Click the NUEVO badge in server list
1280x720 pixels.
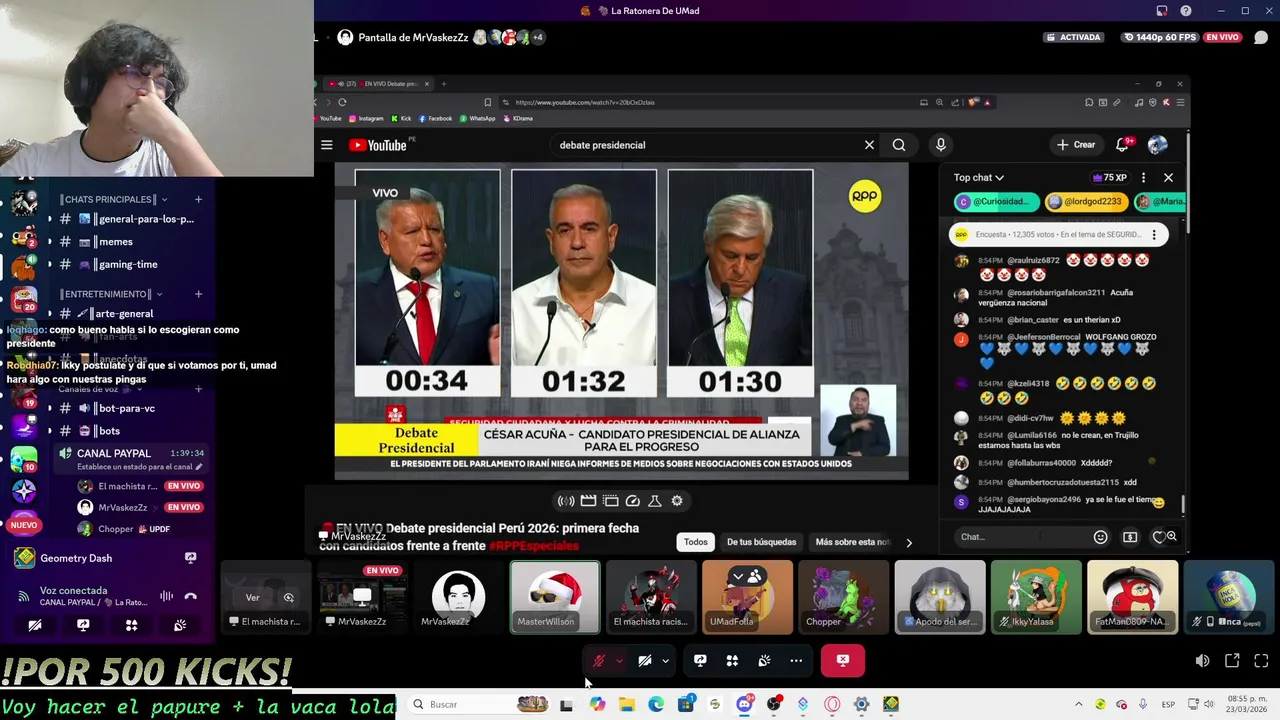coord(24,525)
